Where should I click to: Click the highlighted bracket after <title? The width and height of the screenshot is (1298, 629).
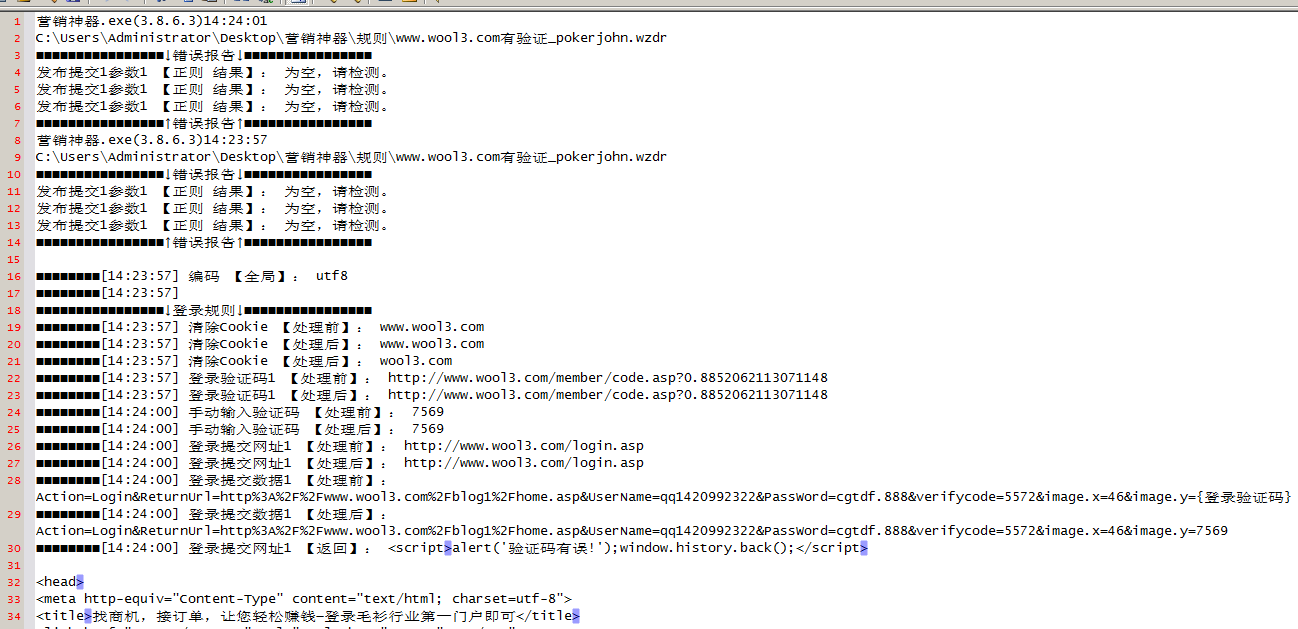click(88, 616)
